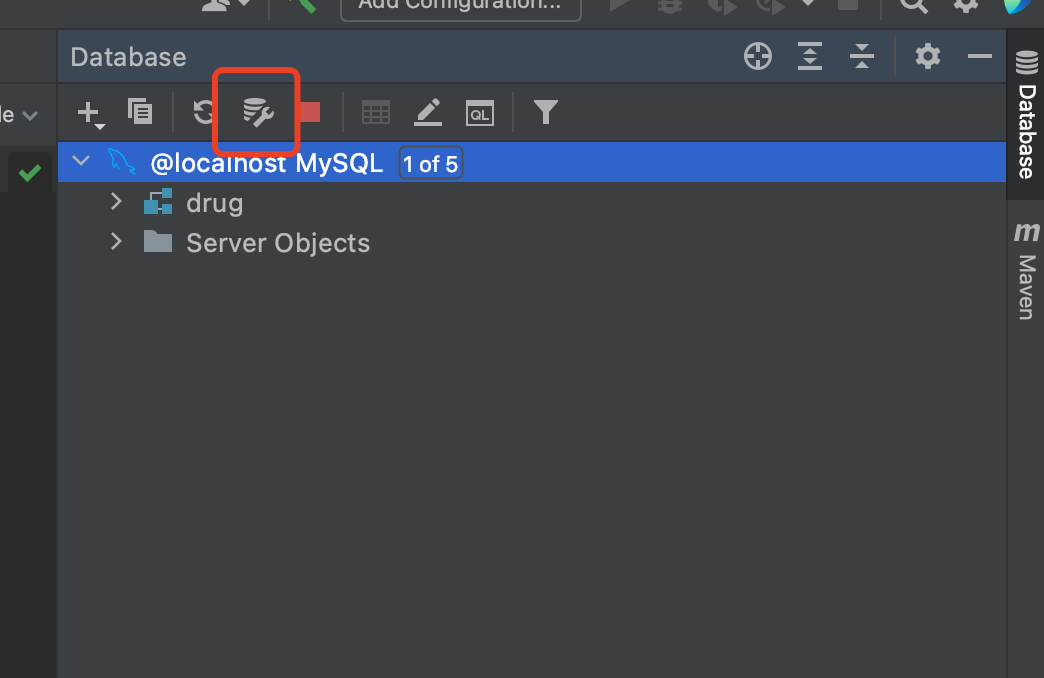Open the database filter funnel
The image size is (1044, 678).
click(x=545, y=112)
